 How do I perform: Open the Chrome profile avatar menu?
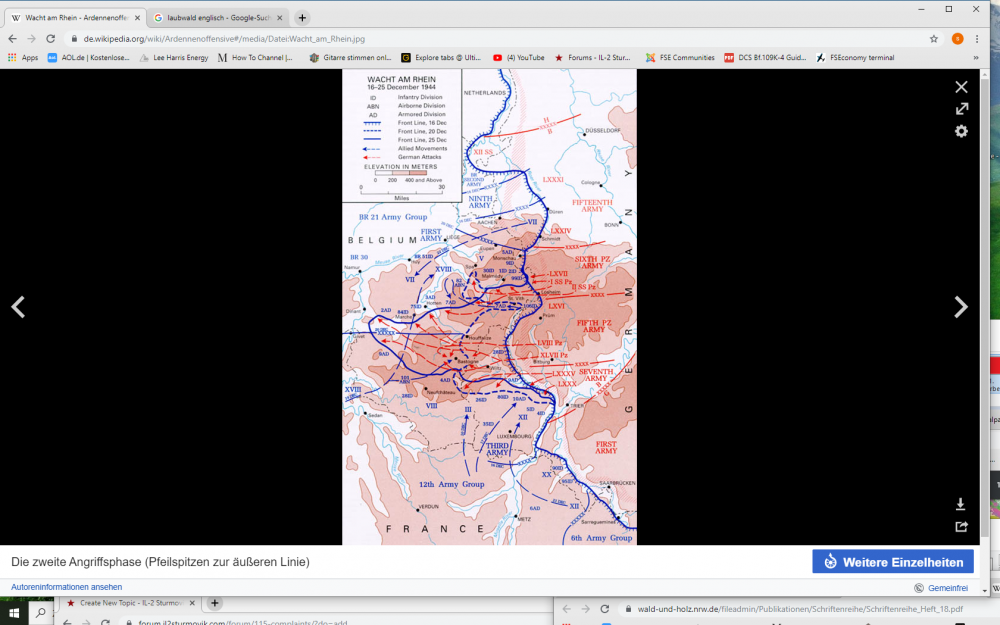(x=957, y=38)
